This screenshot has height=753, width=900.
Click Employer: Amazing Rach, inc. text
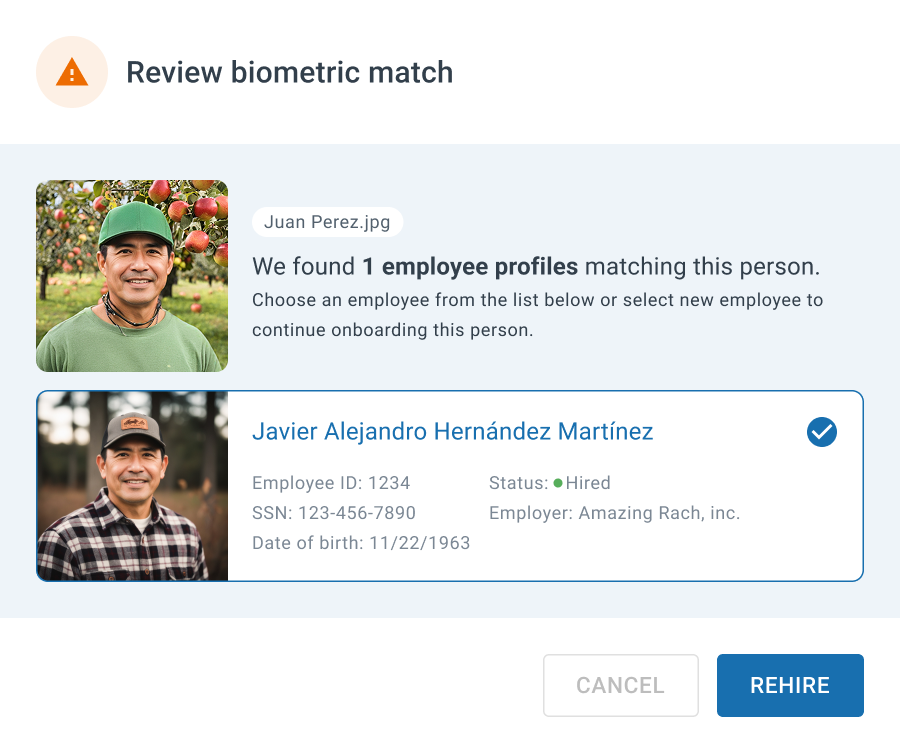pos(614,513)
